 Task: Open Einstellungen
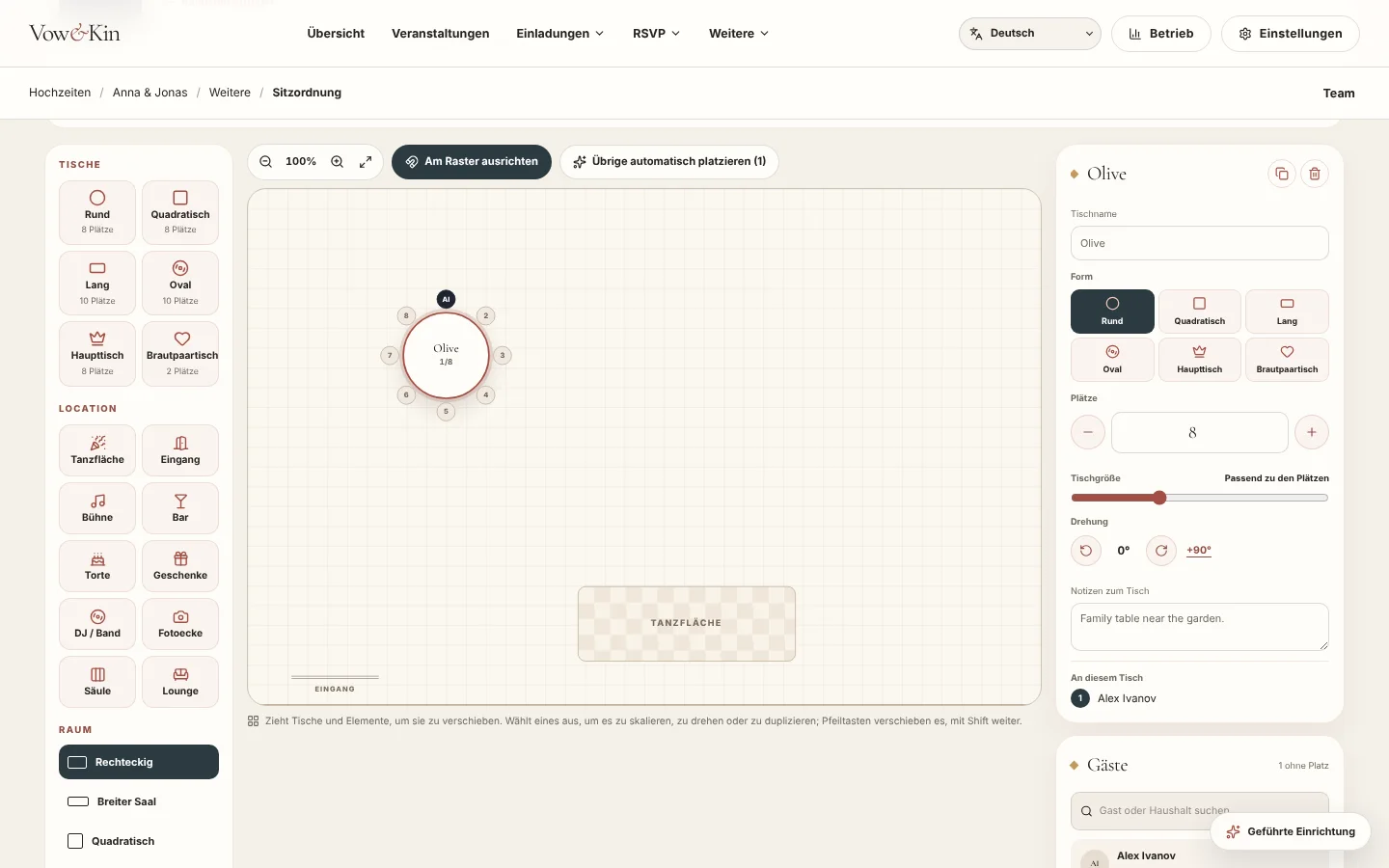(x=1291, y=34)
